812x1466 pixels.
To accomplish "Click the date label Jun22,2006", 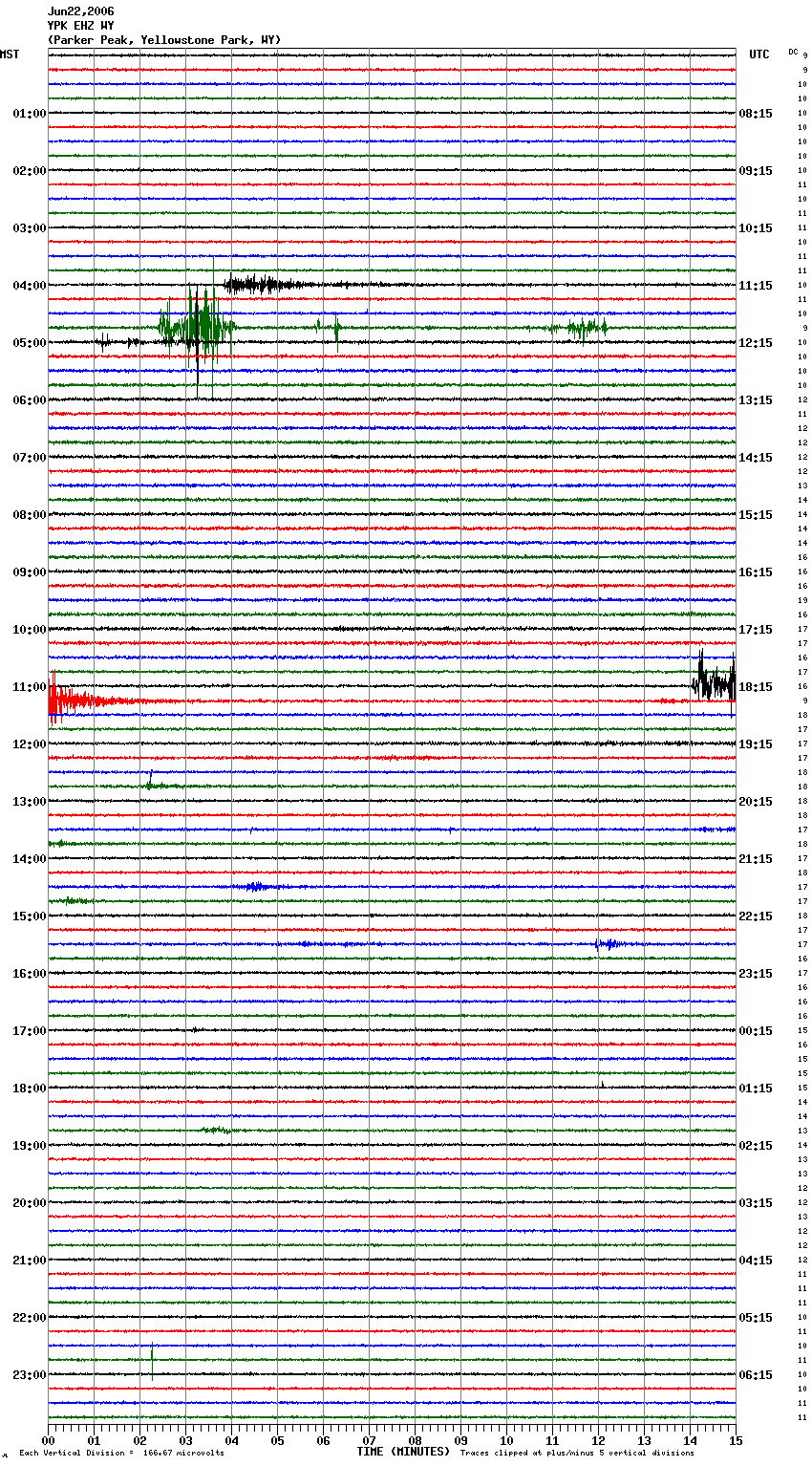I will coord(80,11).
